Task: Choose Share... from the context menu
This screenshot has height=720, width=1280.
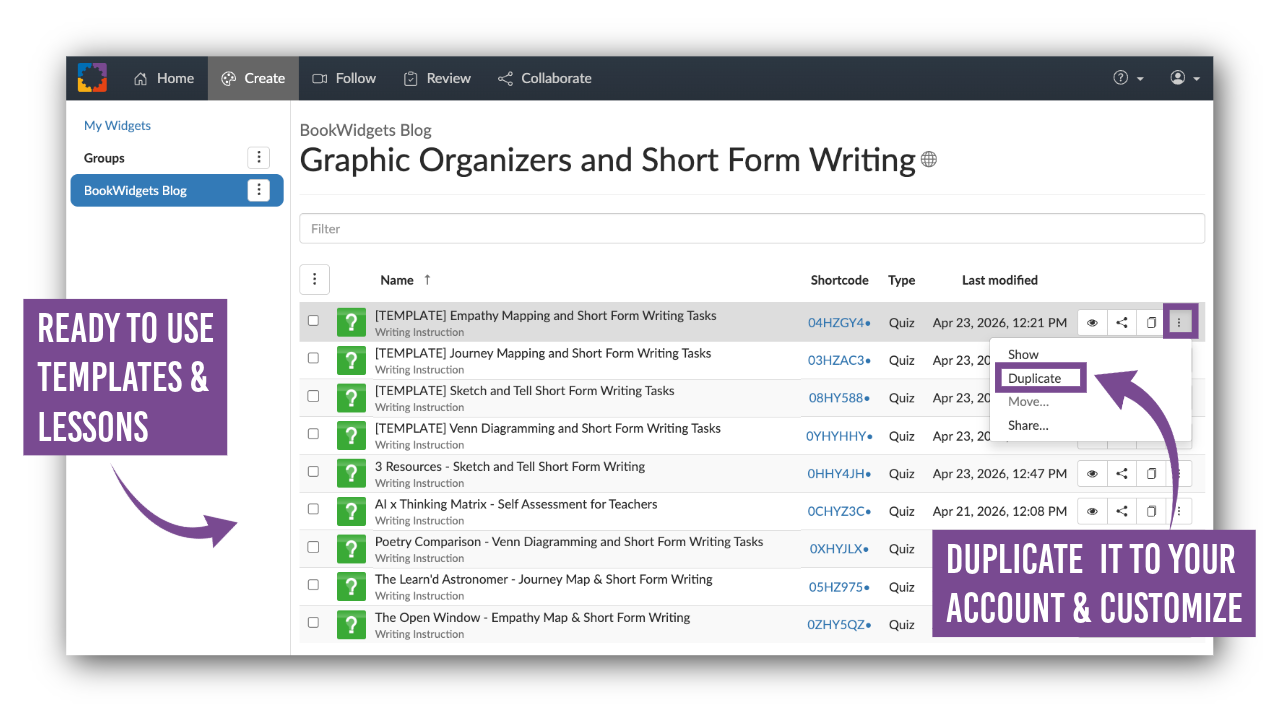Action: tap(1028, 425)
